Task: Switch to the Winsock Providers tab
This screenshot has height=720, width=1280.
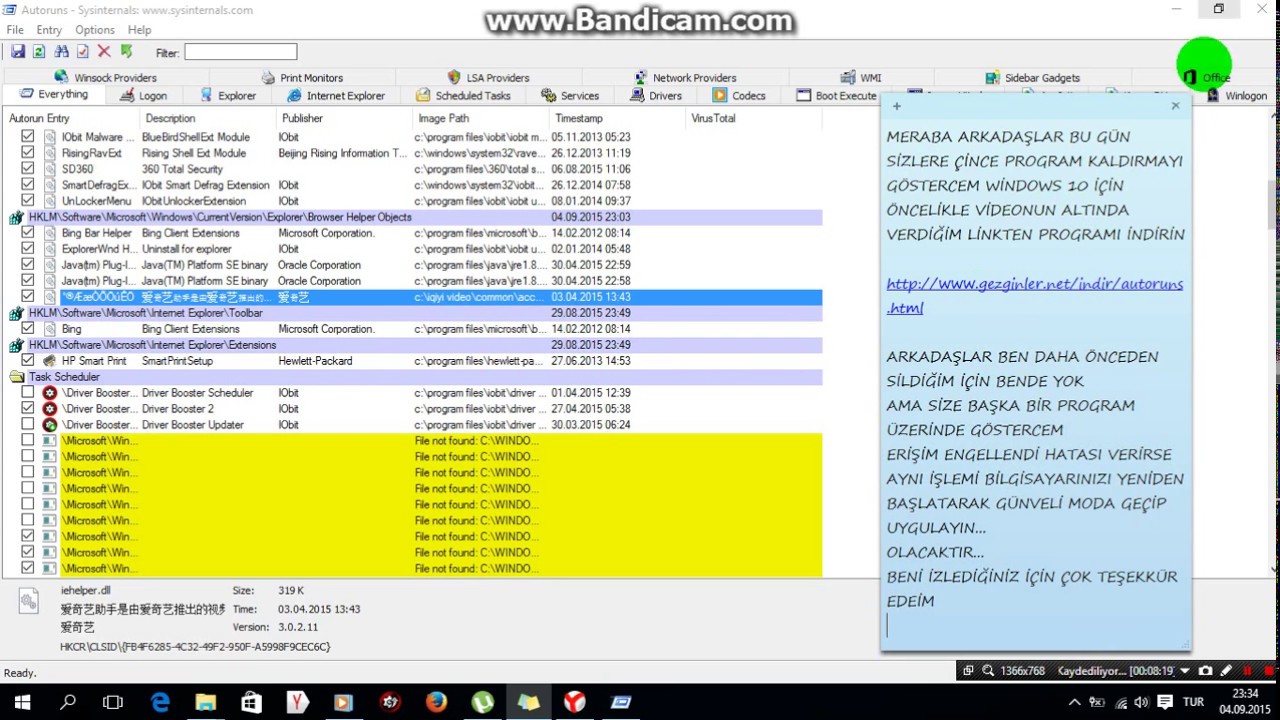Action: coord(106,77)
